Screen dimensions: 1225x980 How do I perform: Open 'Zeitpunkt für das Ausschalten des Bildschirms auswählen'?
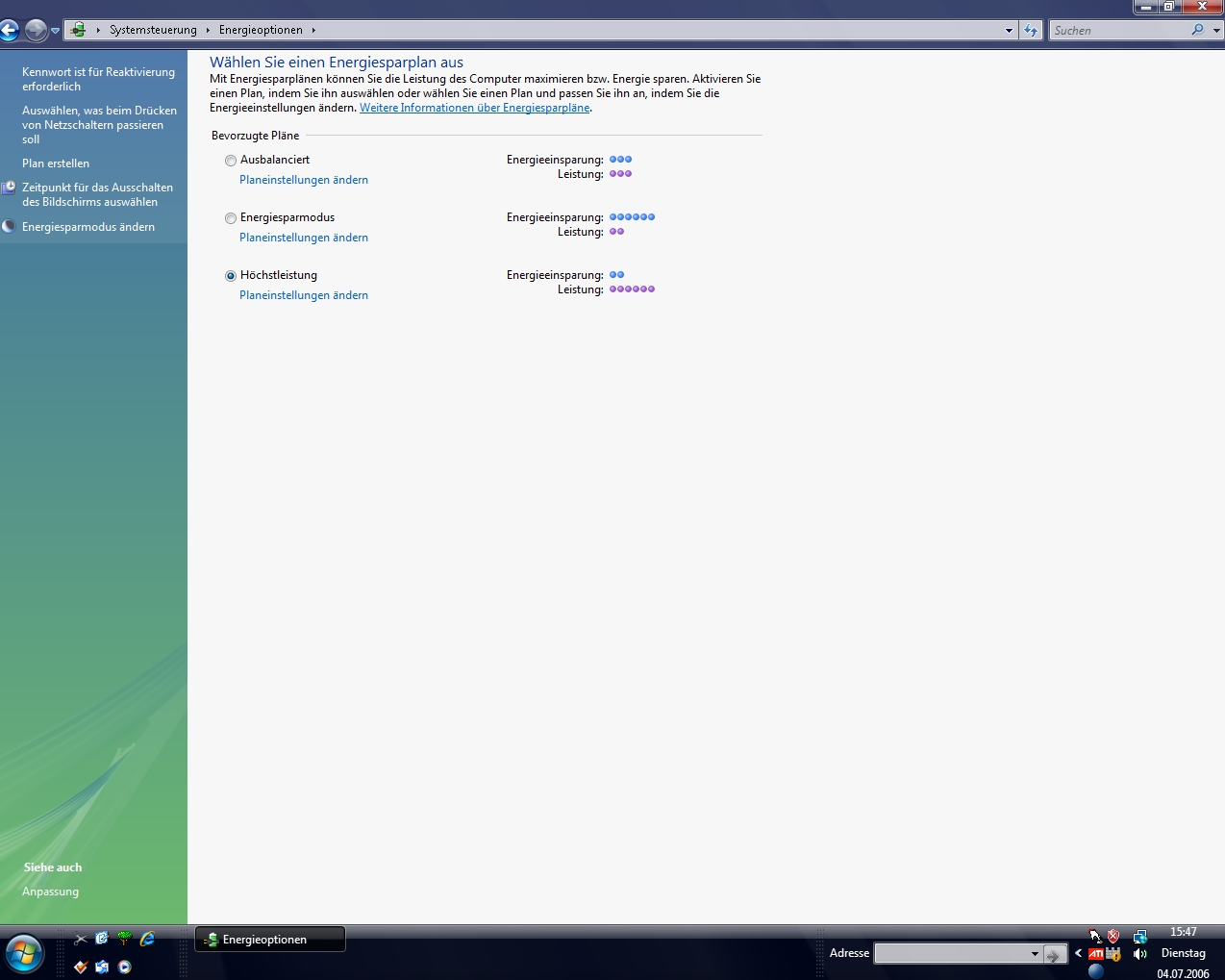(x=97, y=194)
